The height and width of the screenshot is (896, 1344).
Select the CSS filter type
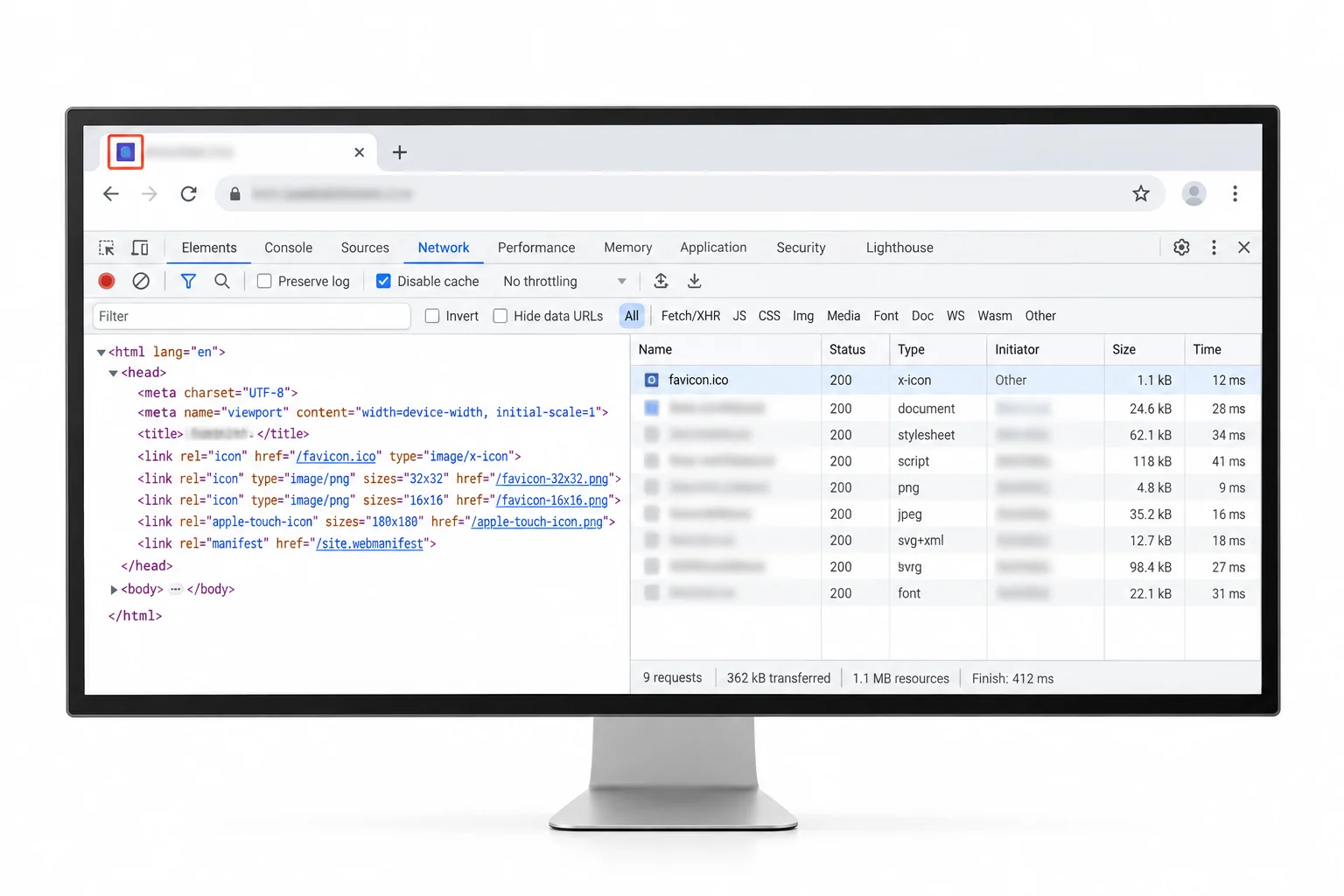click(x=769, y=316)
